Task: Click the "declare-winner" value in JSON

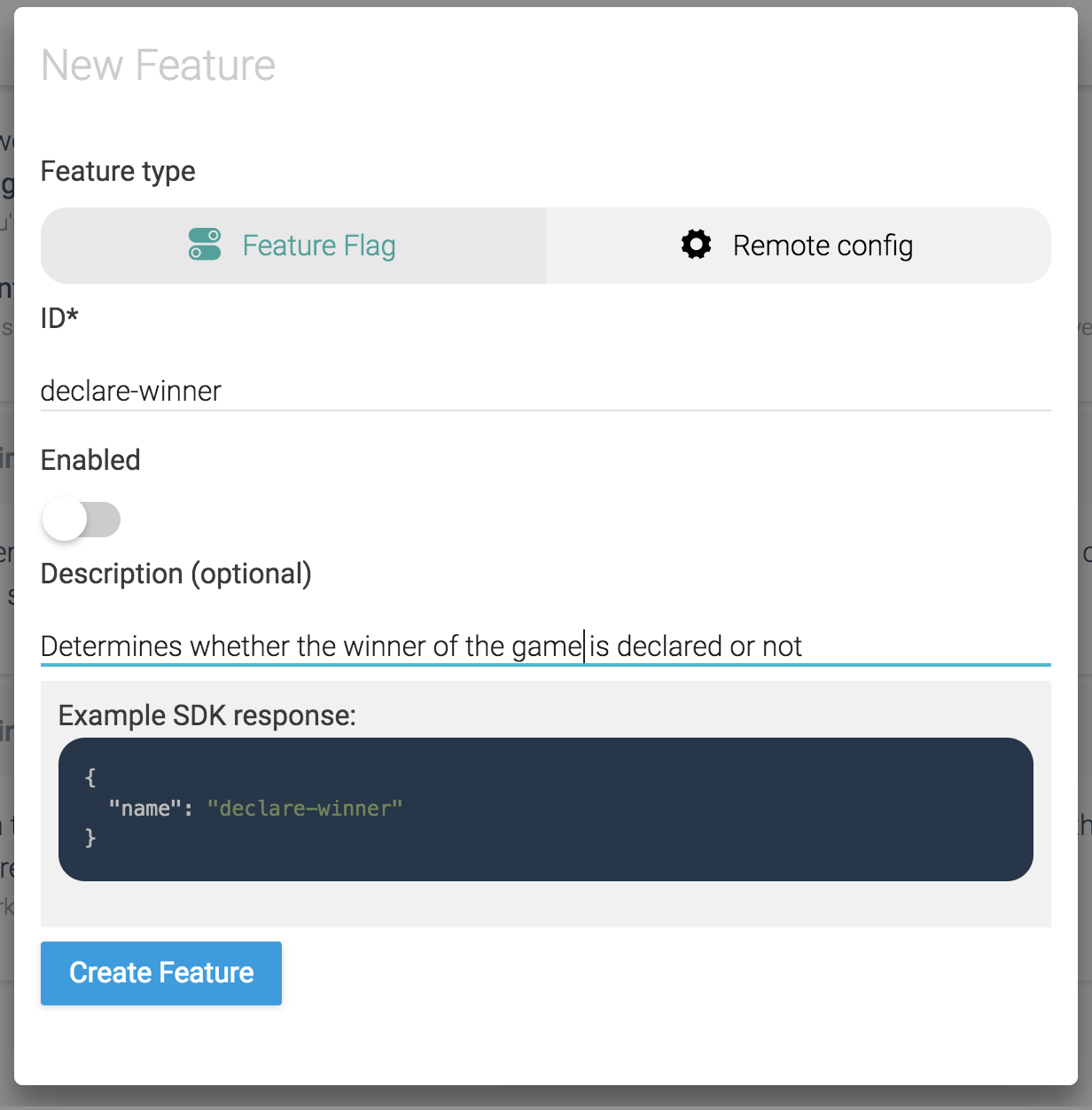Action: pyautogui.click(x=305, y=809)
